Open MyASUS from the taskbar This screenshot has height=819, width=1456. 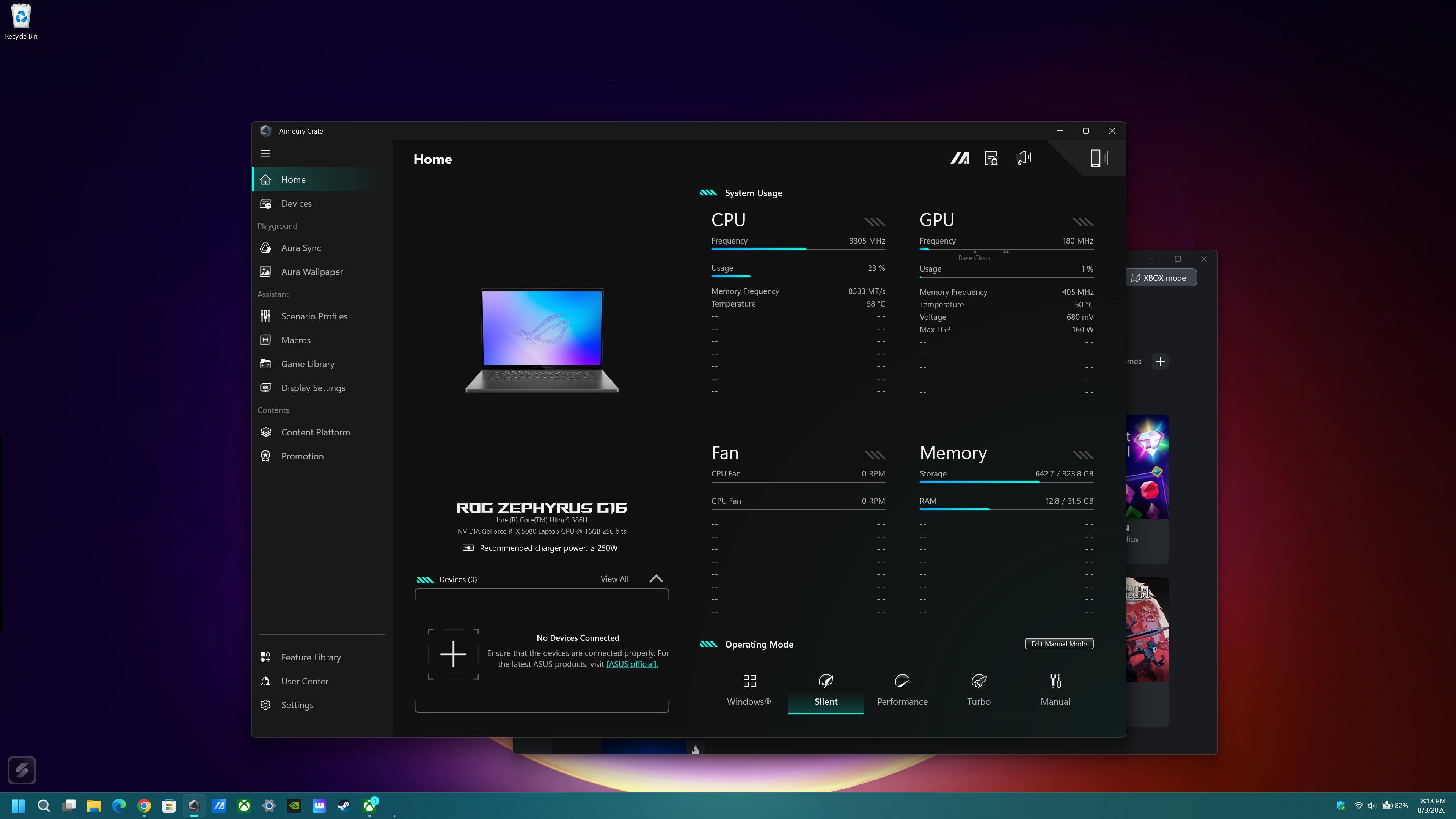[219, 805]
